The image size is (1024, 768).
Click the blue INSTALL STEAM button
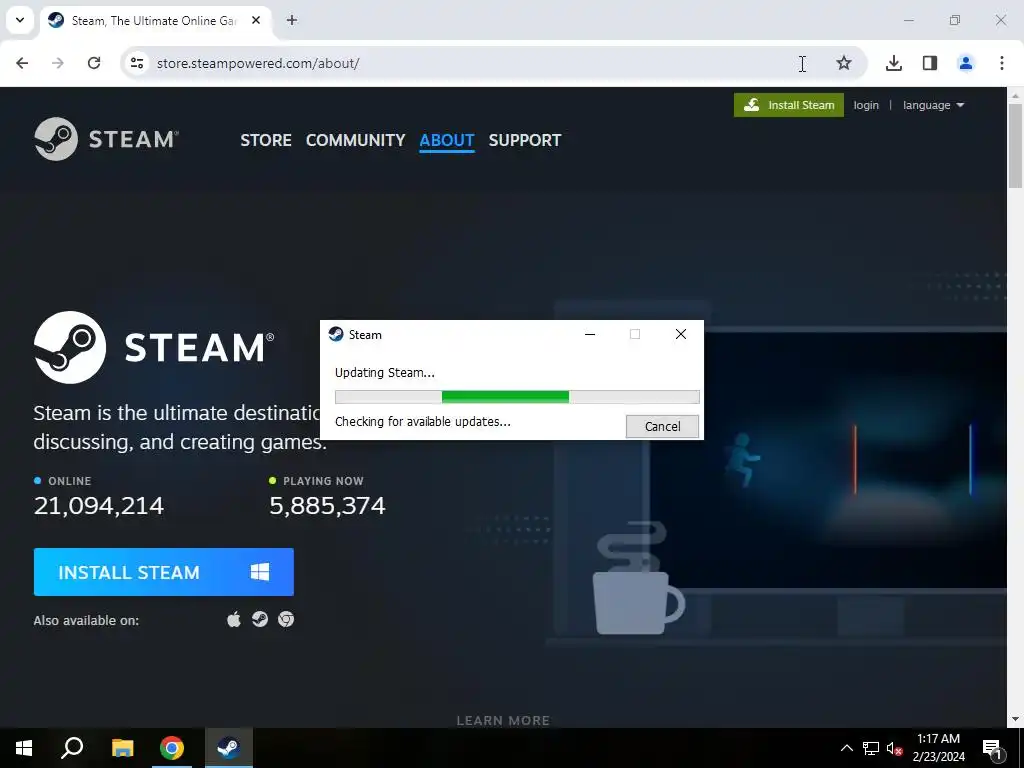coord(164,572)
